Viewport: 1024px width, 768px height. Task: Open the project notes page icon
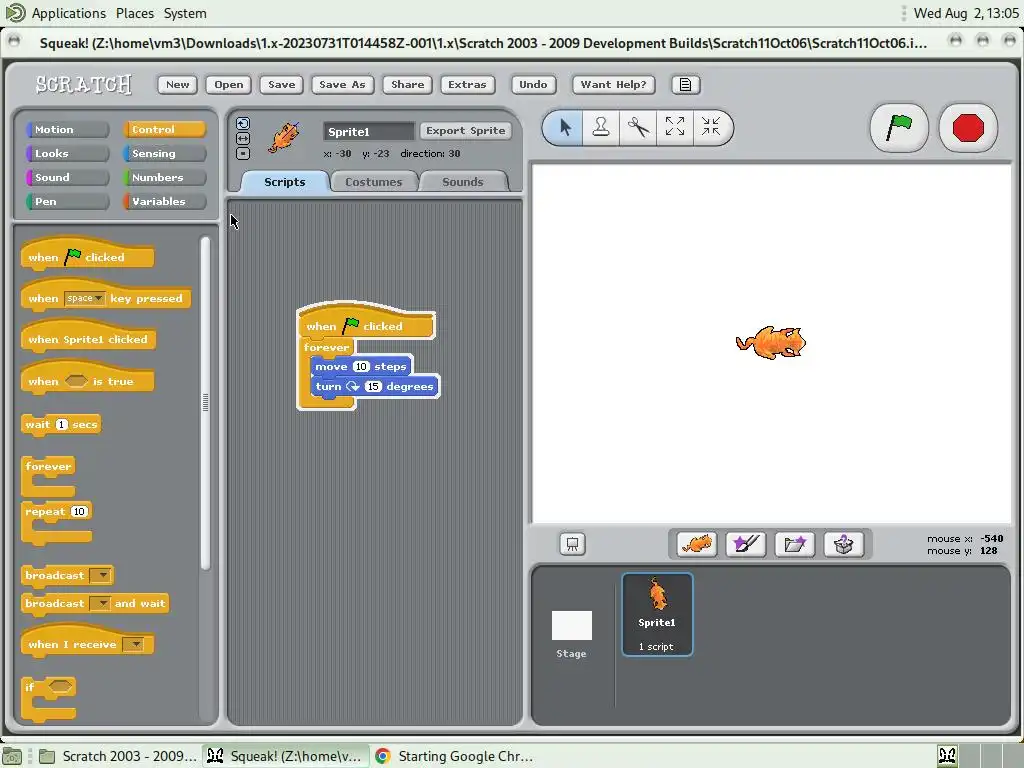click(685, 85)
